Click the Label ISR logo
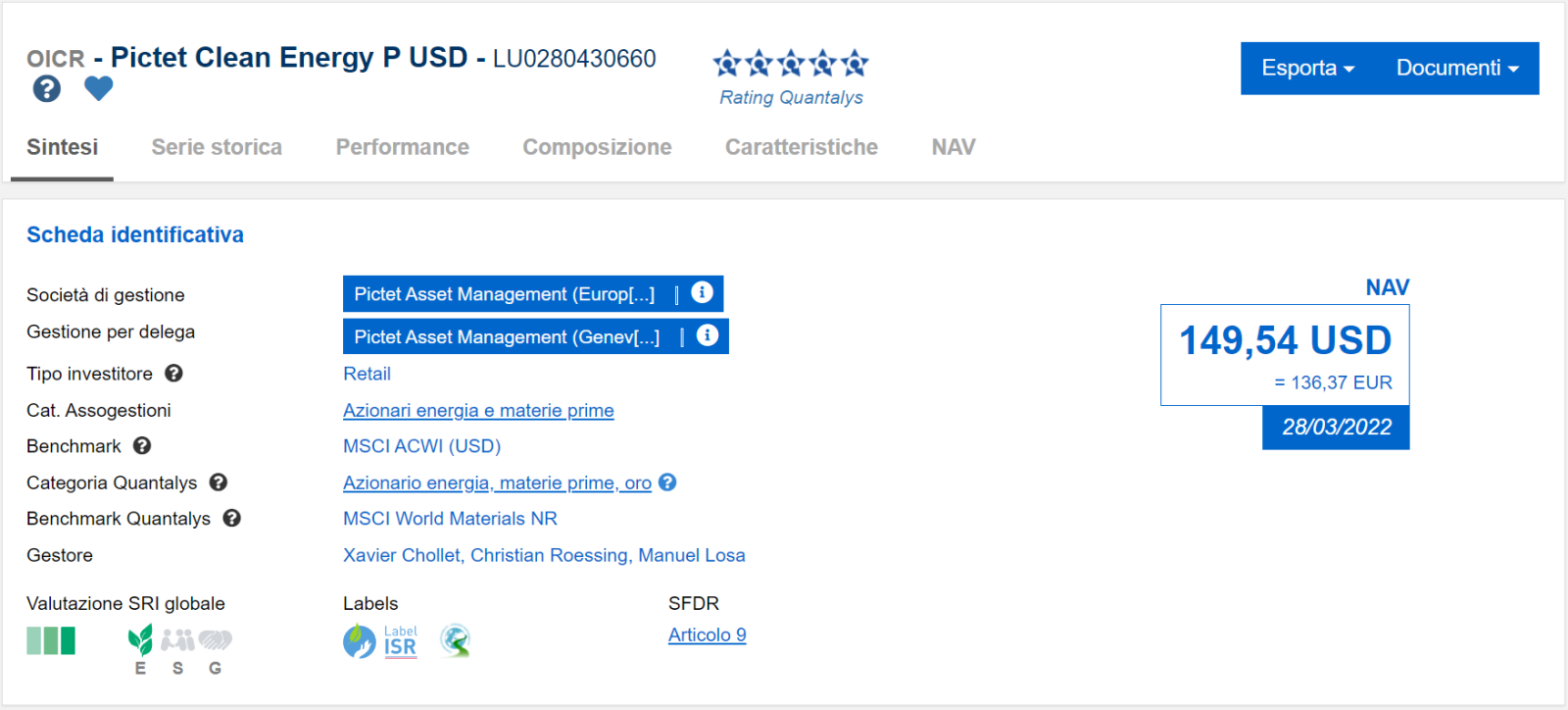1568x710 pixels. (x=400, y=642)
